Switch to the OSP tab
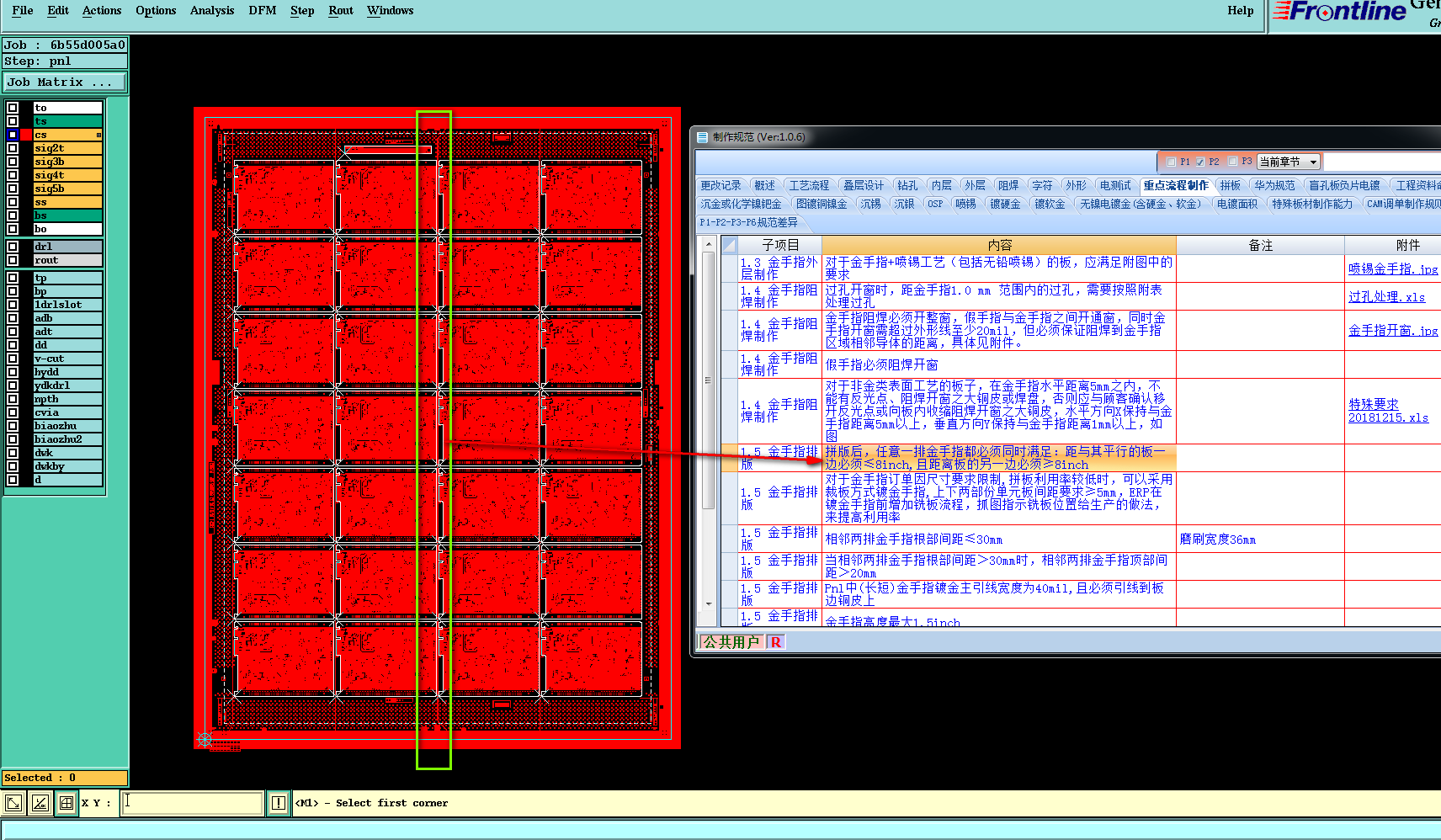Image resolution: width=1441 pixels, height=840 pixels. (x=935, y=204)
